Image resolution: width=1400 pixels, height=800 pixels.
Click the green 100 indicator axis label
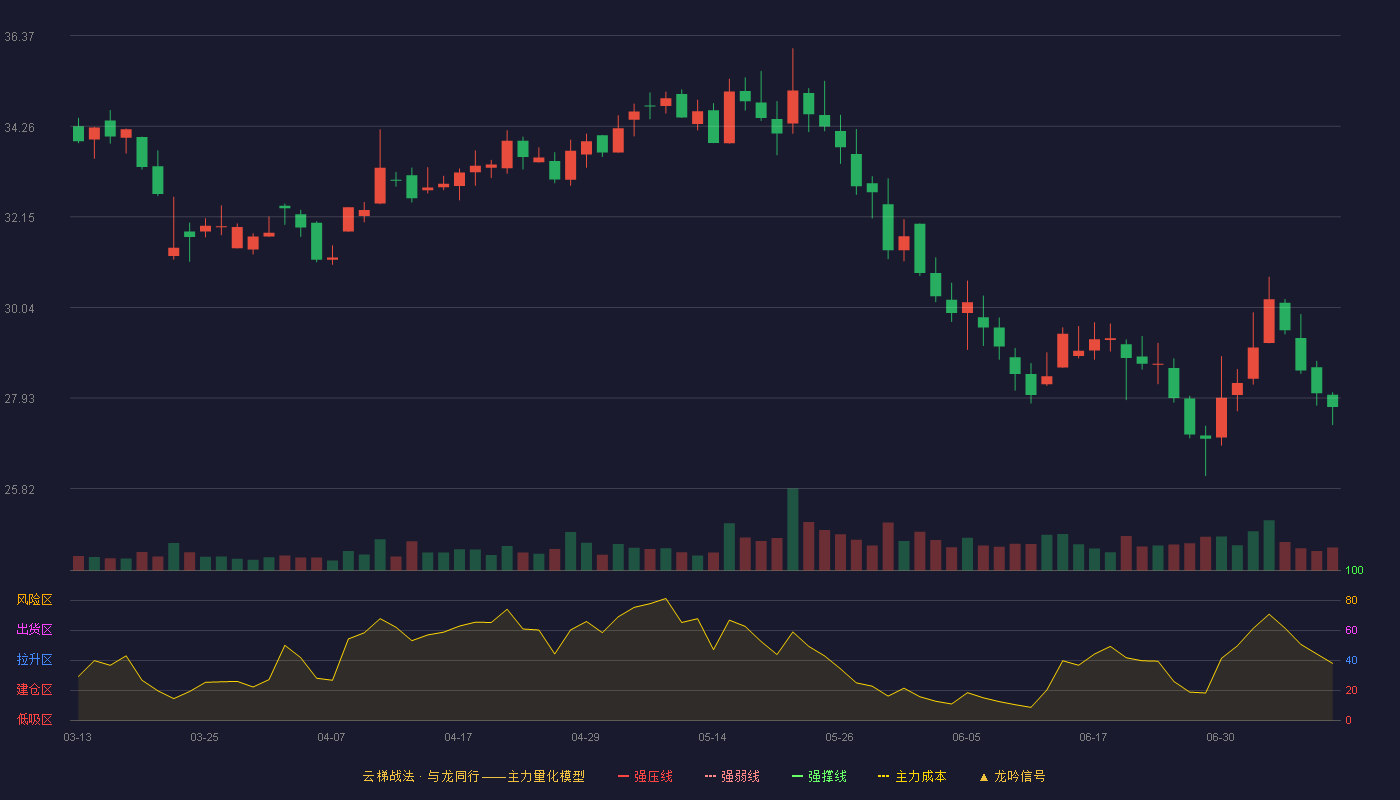[1354, 571]
